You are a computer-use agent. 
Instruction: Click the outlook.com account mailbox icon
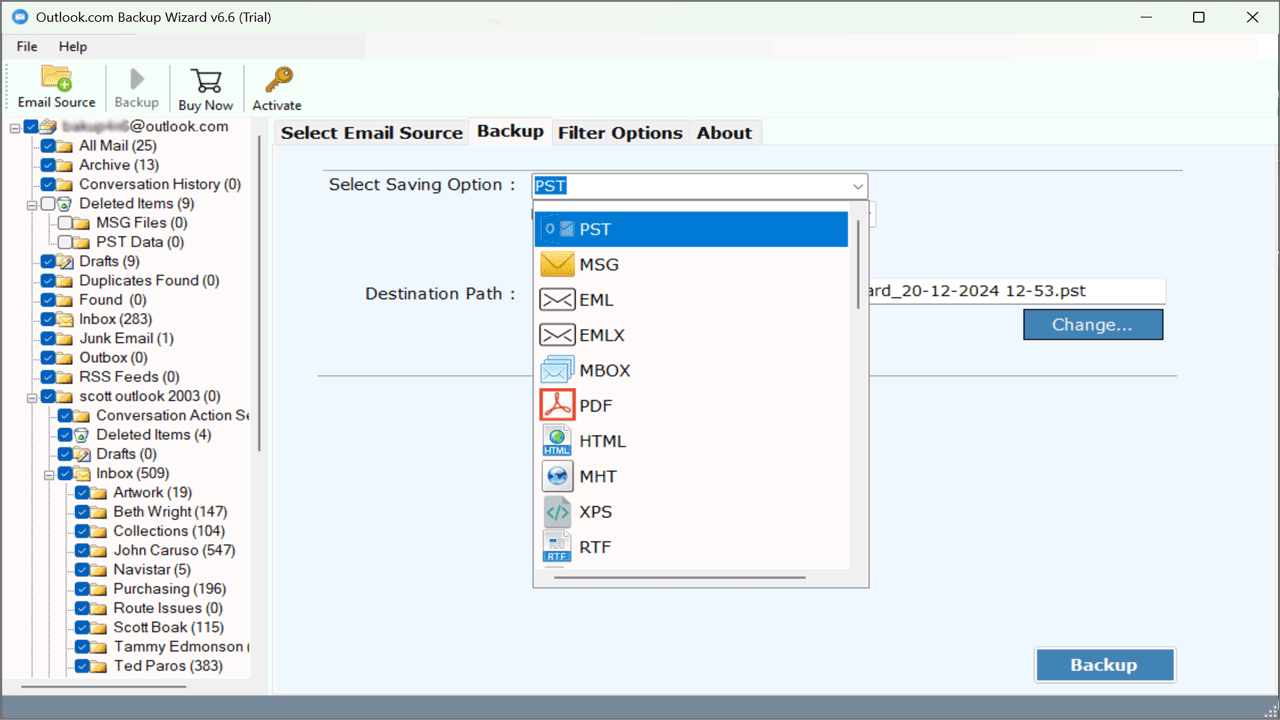49,127
